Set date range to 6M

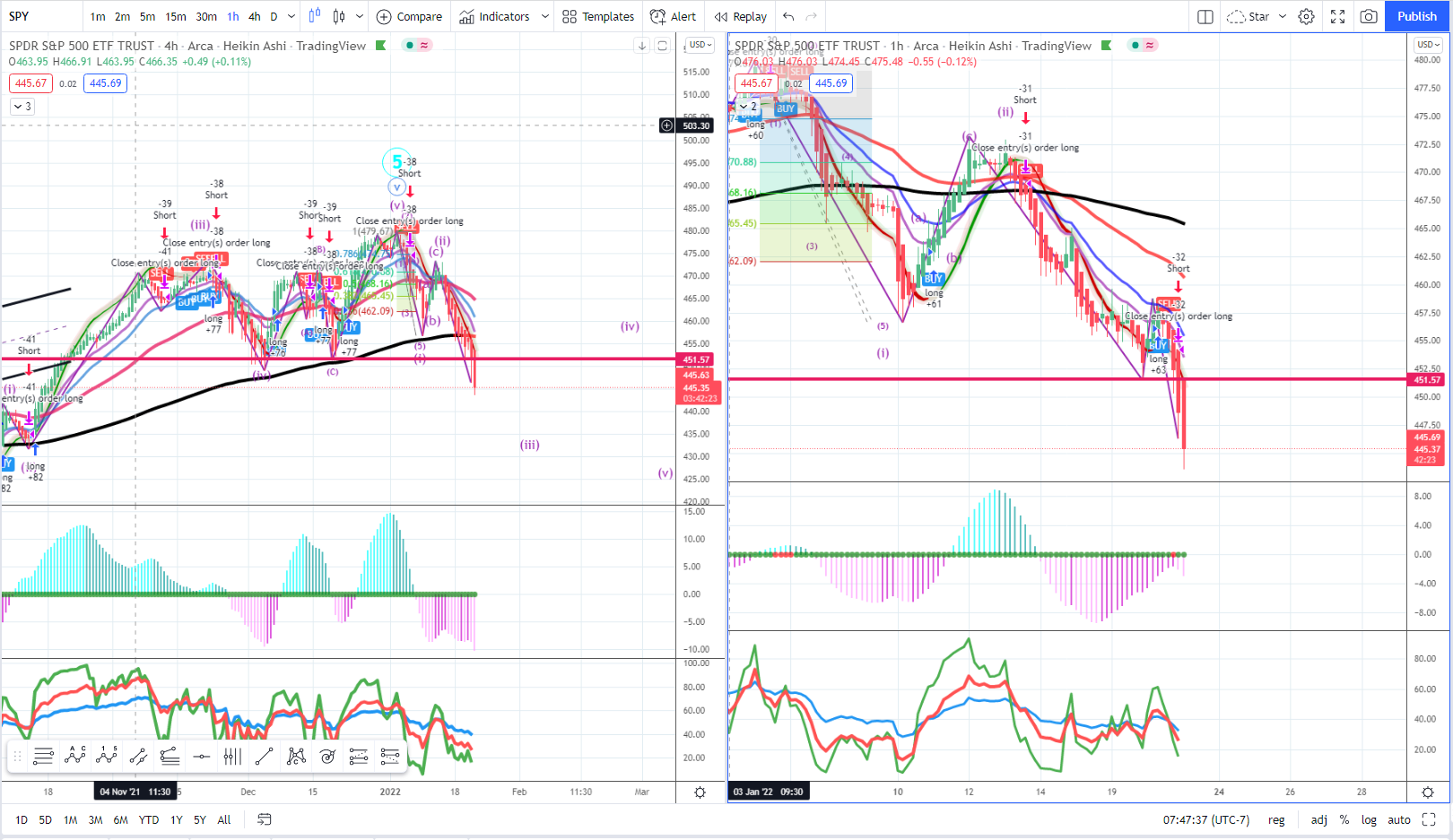(120, 819)
